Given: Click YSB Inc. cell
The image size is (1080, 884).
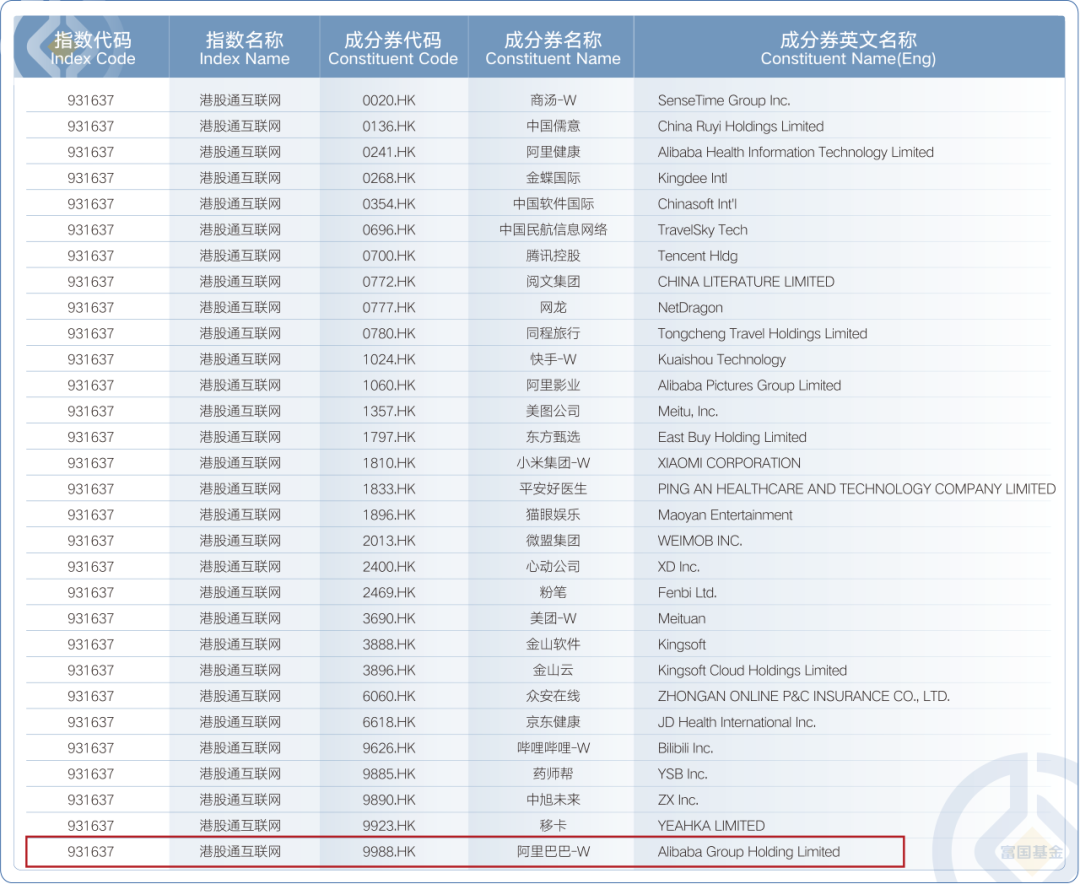Looking at the screenshot, I should pos(683,774).
